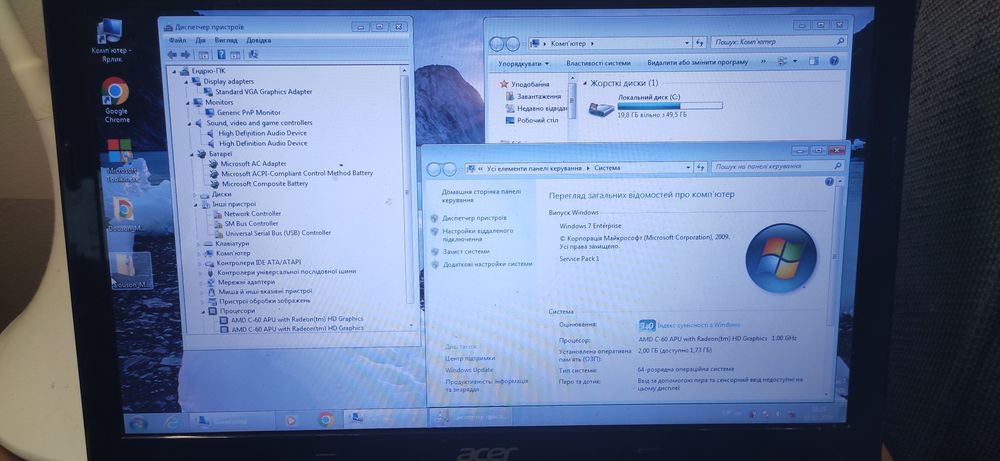Select Network Controller under Інші пристрої
The height and width of the screenshot is (461, 1000).
pyautogui.click(x=246, y=214)
